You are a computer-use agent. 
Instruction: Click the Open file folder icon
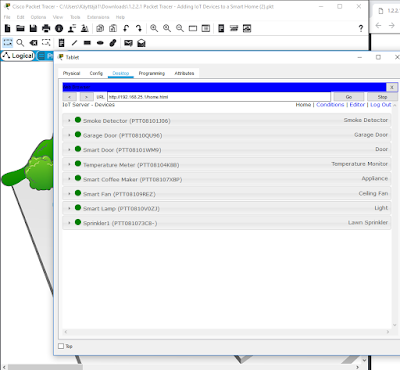pyautogui.click(x=20, y=29)
